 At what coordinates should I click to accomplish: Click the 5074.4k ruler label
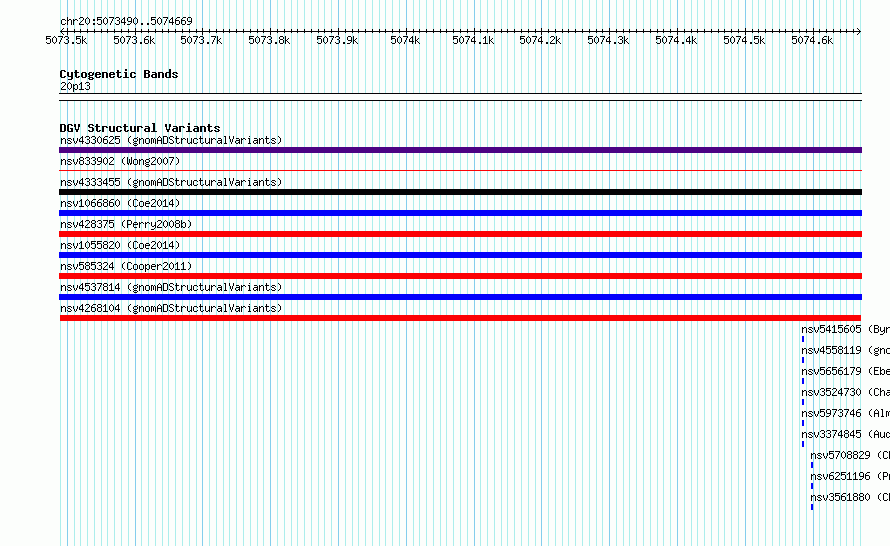point(676,40)
